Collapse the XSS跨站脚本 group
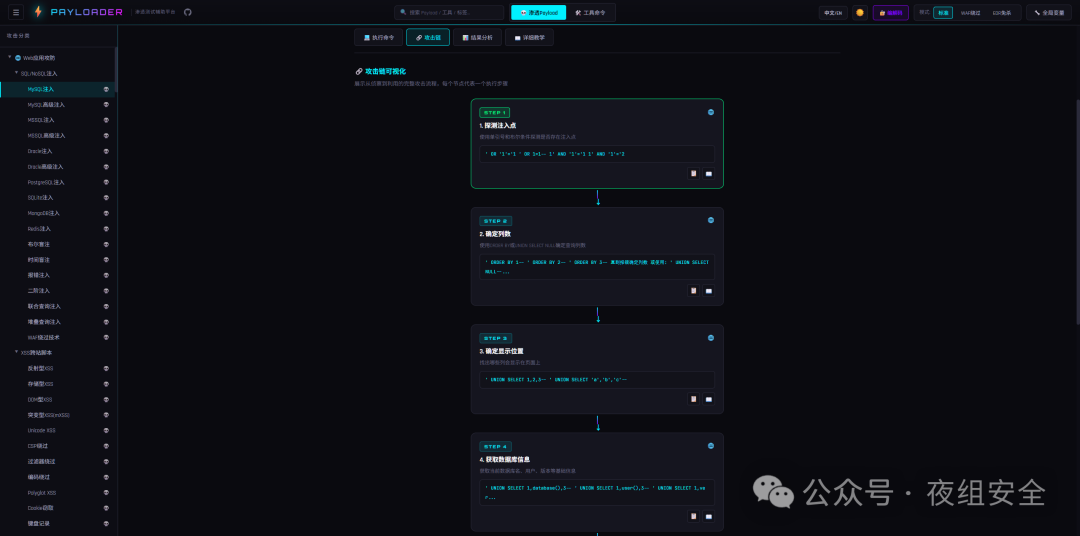This screenshot has width=1080, height=536. click(16, 352)
